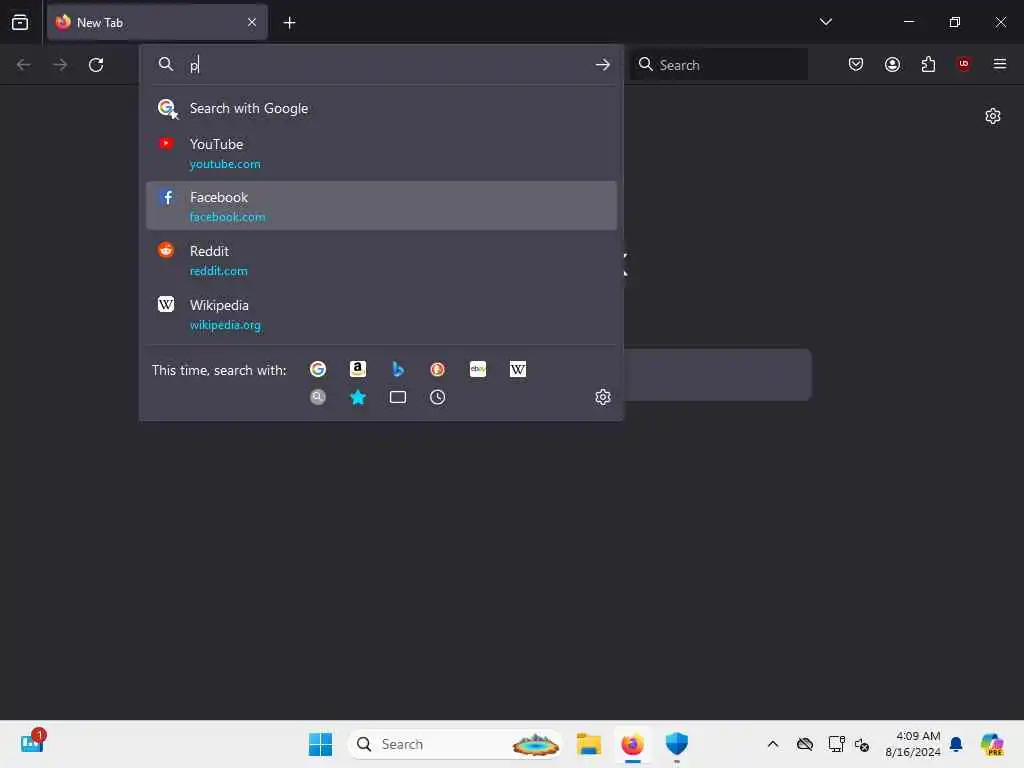Search this time with eBay engine
This screenshot has width=1024, height=768.
point(478,369)
